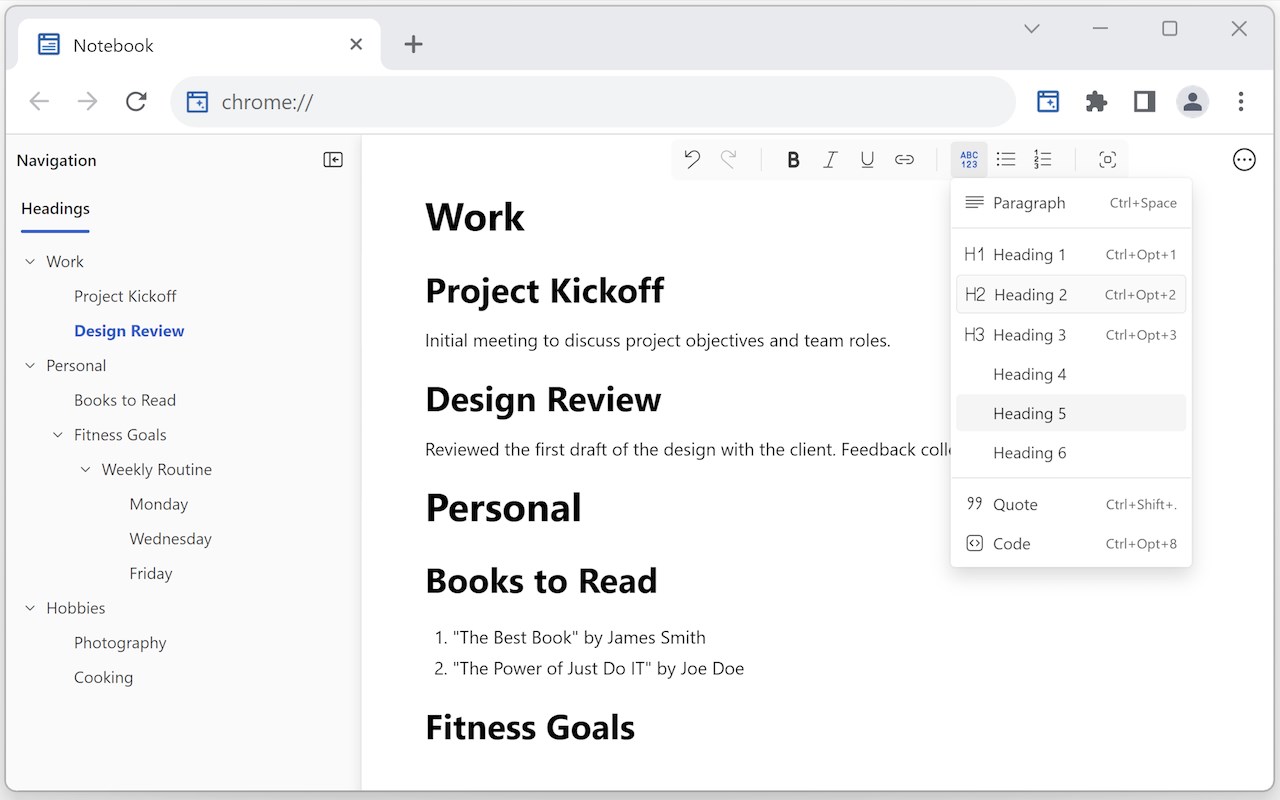
Task: Toggle italic formatting
Action: point(830,160)
